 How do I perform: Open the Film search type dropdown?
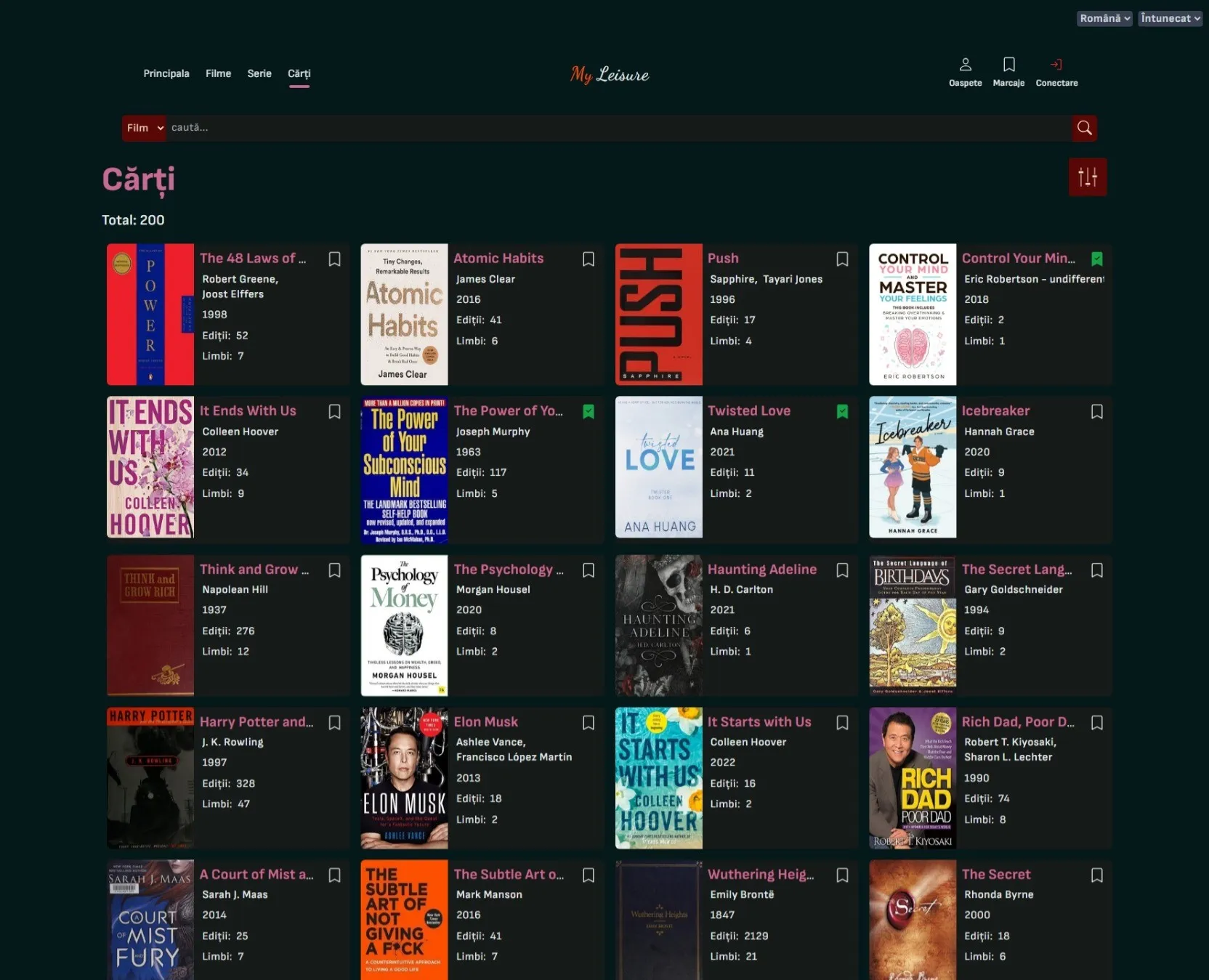[145, 128]
